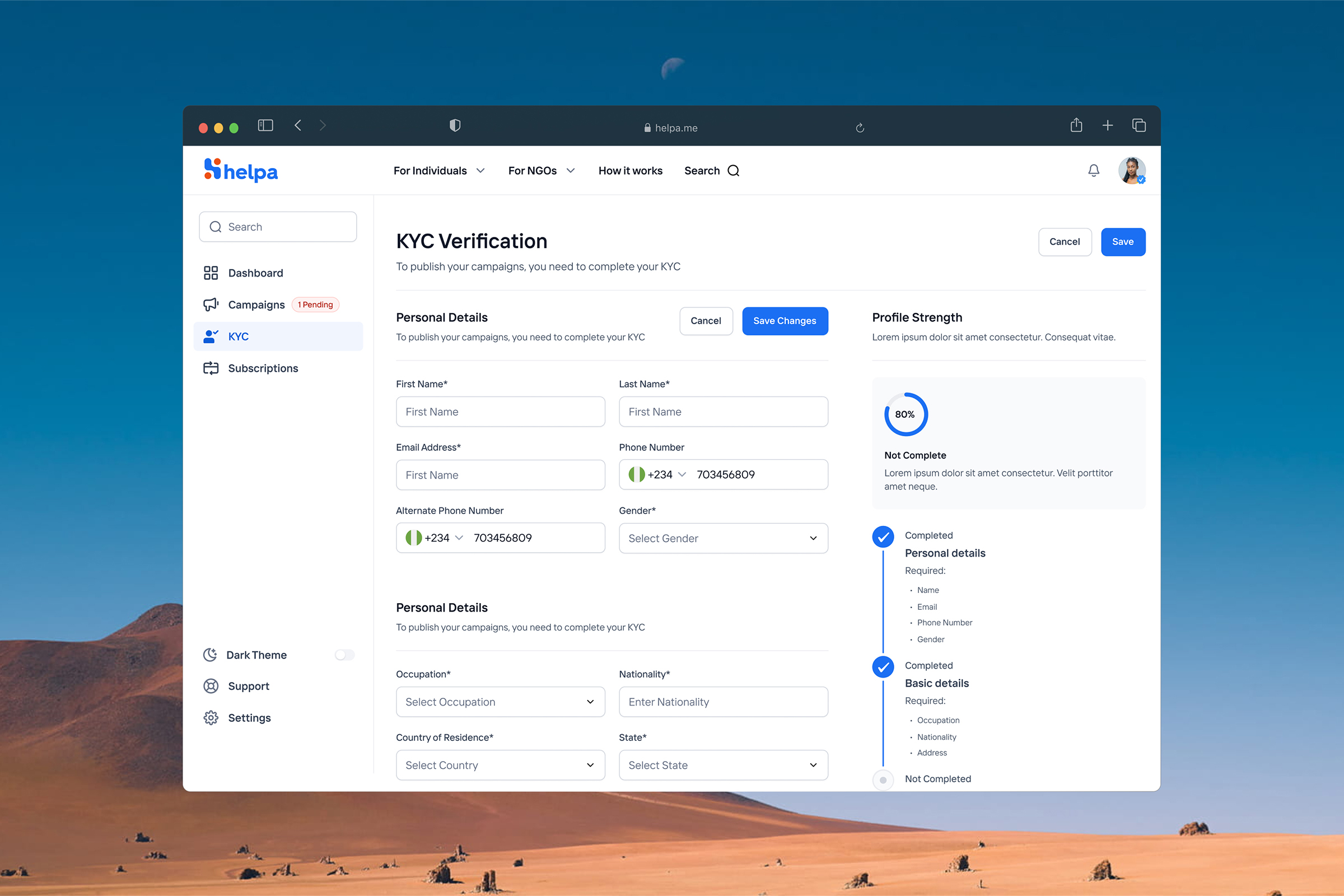Click the sidebar Search field
Screen dimensions: 1344x896
[x=278, y=227]
